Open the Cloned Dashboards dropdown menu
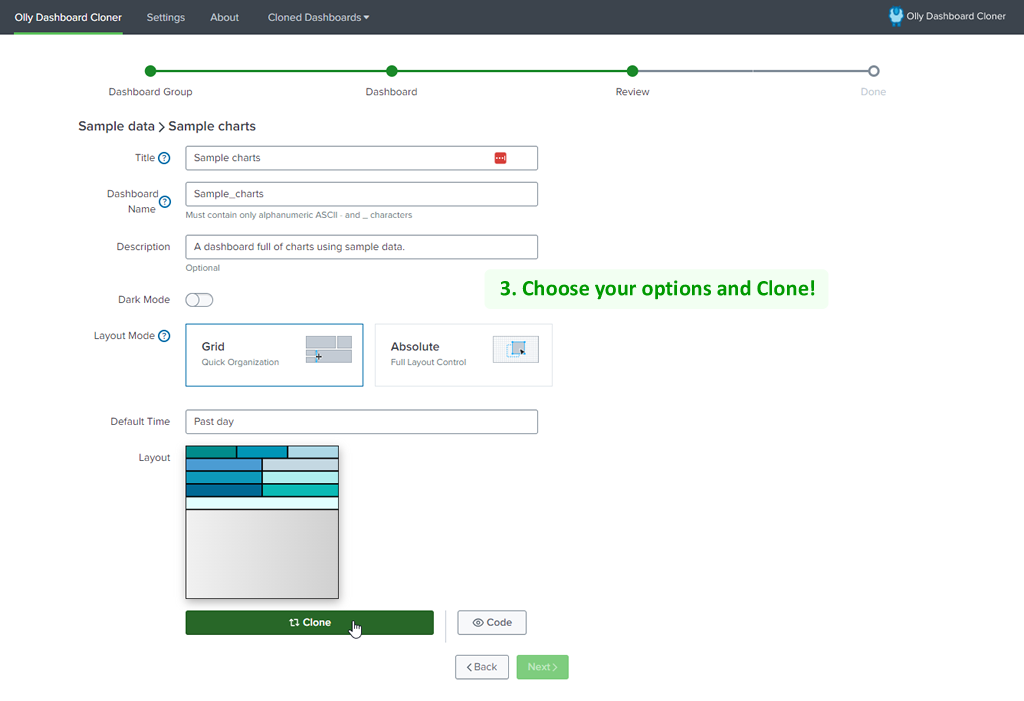The height and width of the screenshot is (701, 1024). [318, 18]
